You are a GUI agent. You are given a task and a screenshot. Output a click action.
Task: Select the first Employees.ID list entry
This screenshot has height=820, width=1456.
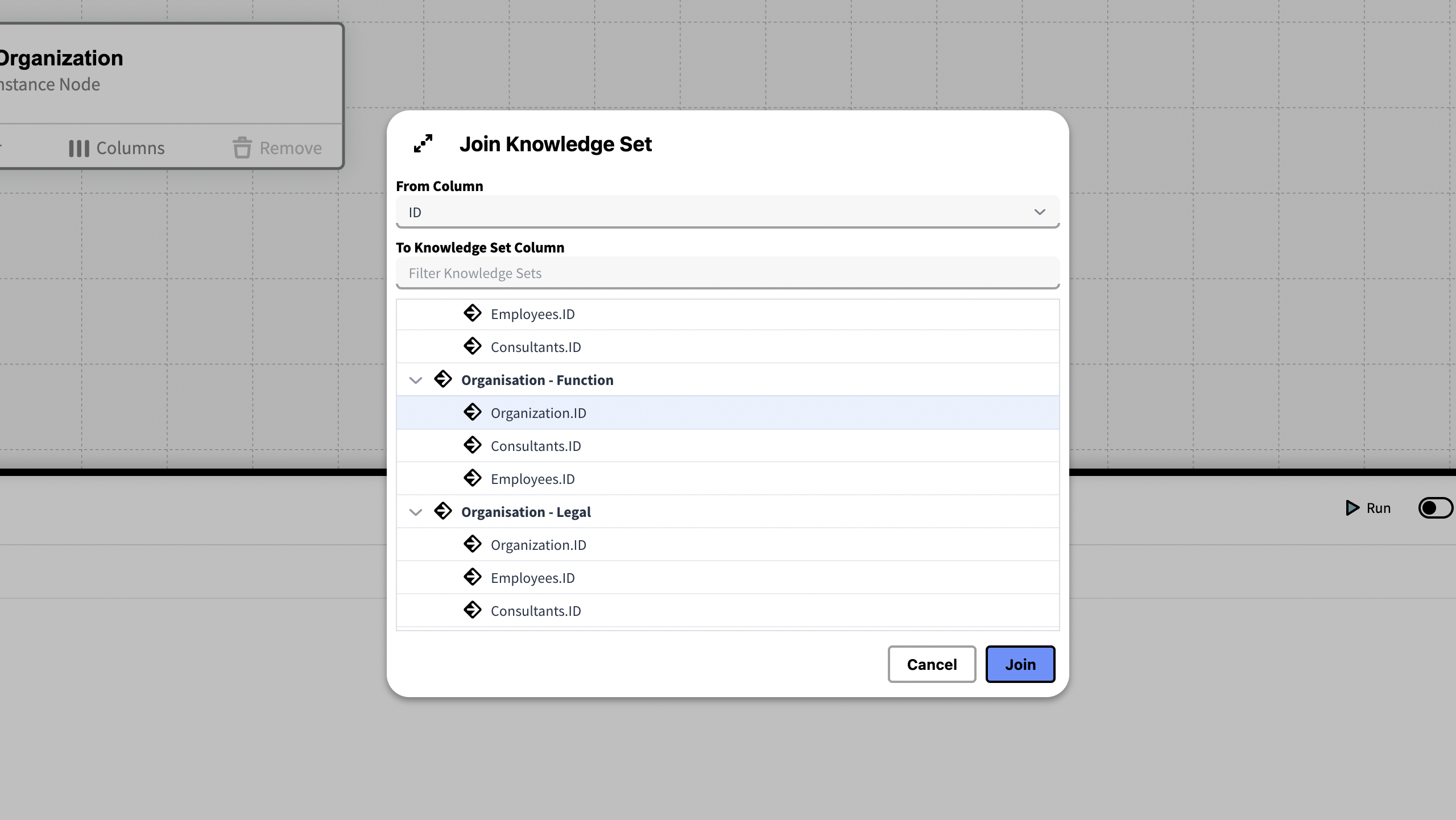(532, 314)
